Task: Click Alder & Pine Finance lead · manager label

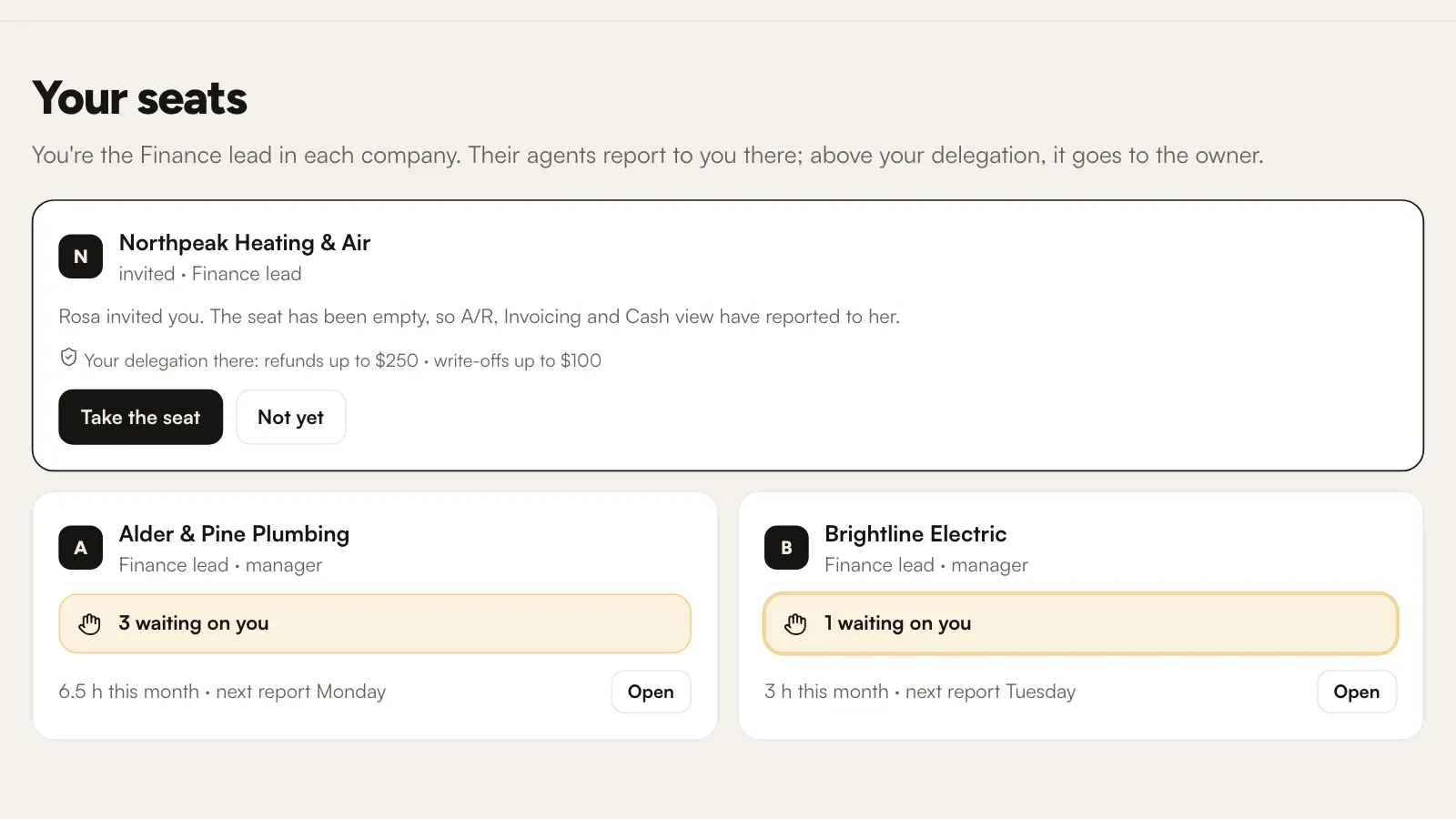Action: pos(220,565)
